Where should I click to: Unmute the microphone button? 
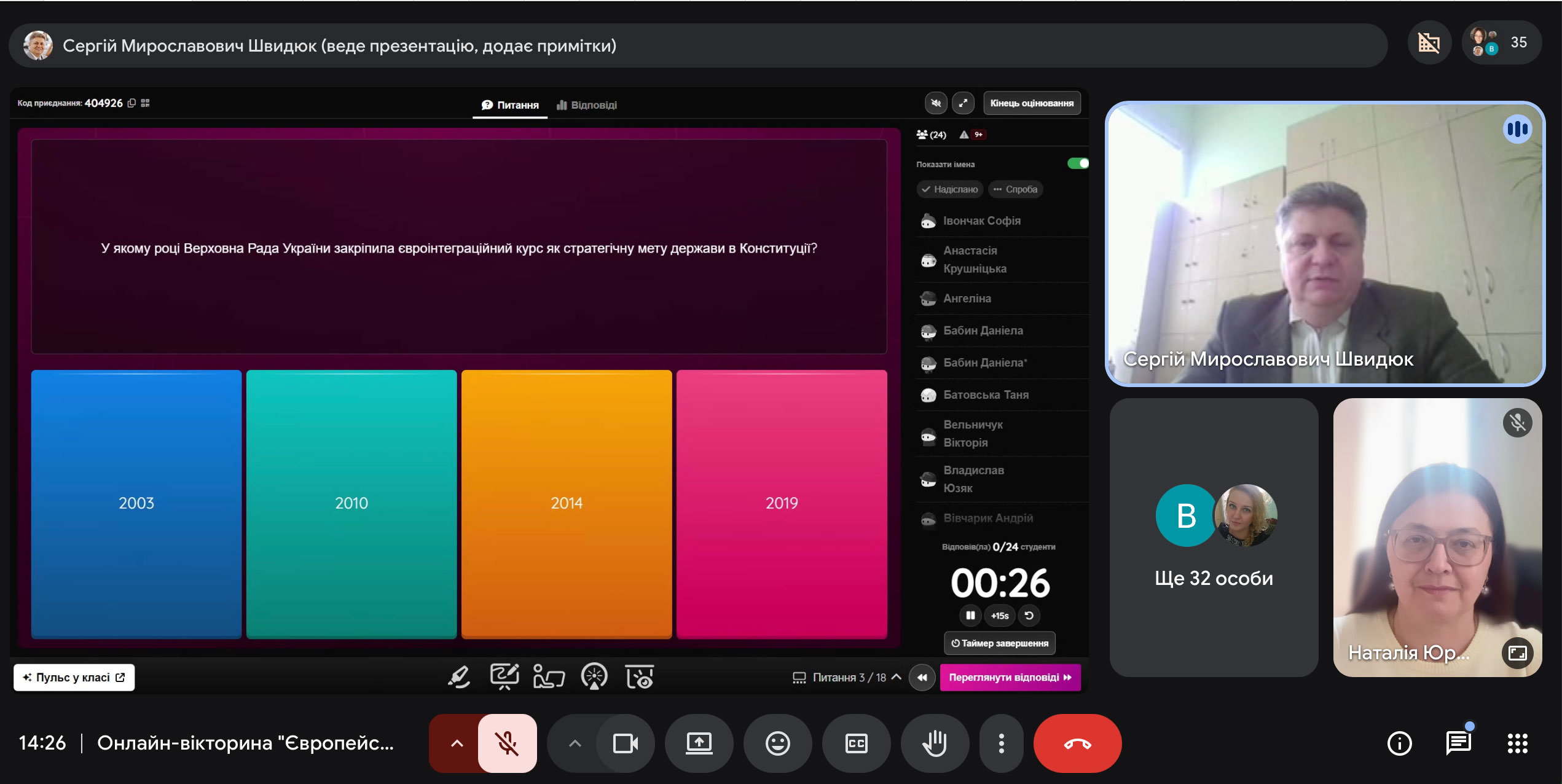[x=507, y=743]
